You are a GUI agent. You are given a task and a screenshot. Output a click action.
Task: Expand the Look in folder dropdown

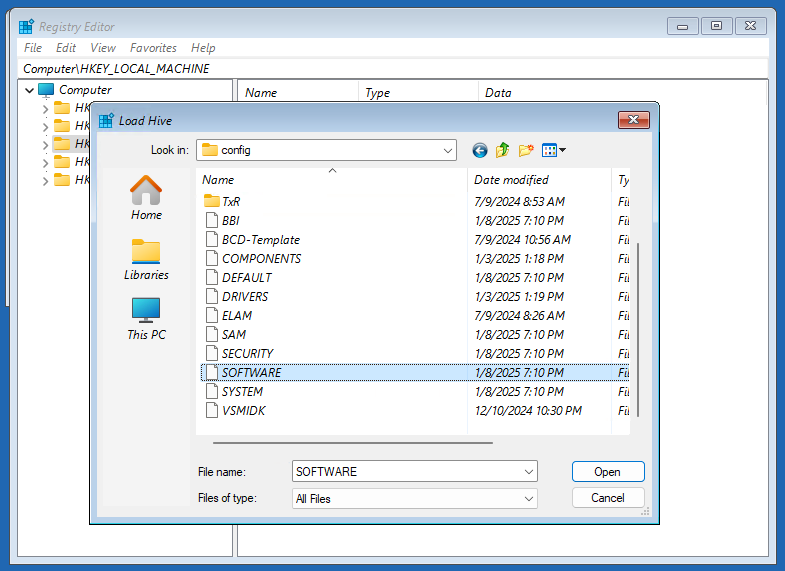448,150
